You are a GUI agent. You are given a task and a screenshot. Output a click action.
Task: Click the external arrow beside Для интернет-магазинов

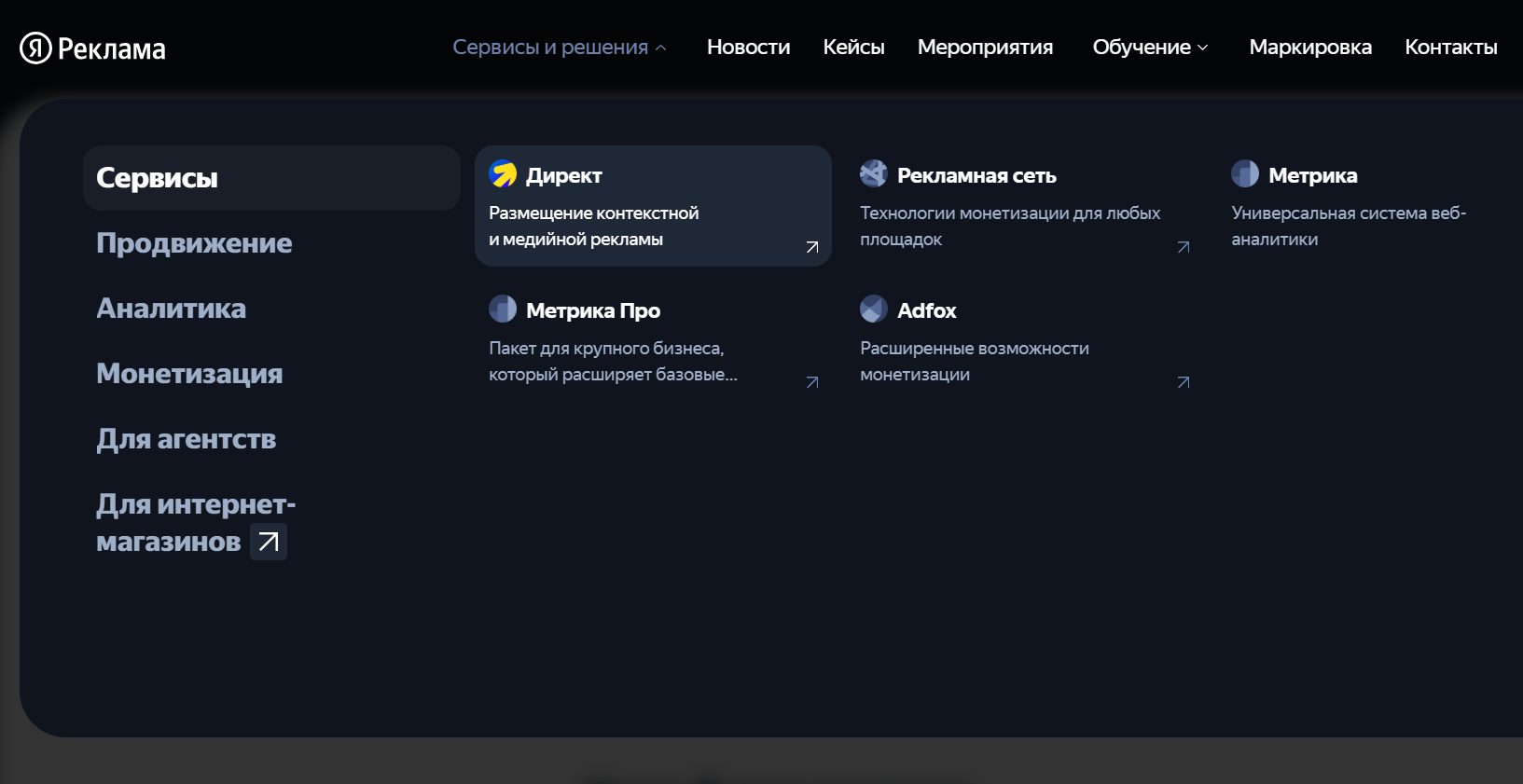[269, 542]
